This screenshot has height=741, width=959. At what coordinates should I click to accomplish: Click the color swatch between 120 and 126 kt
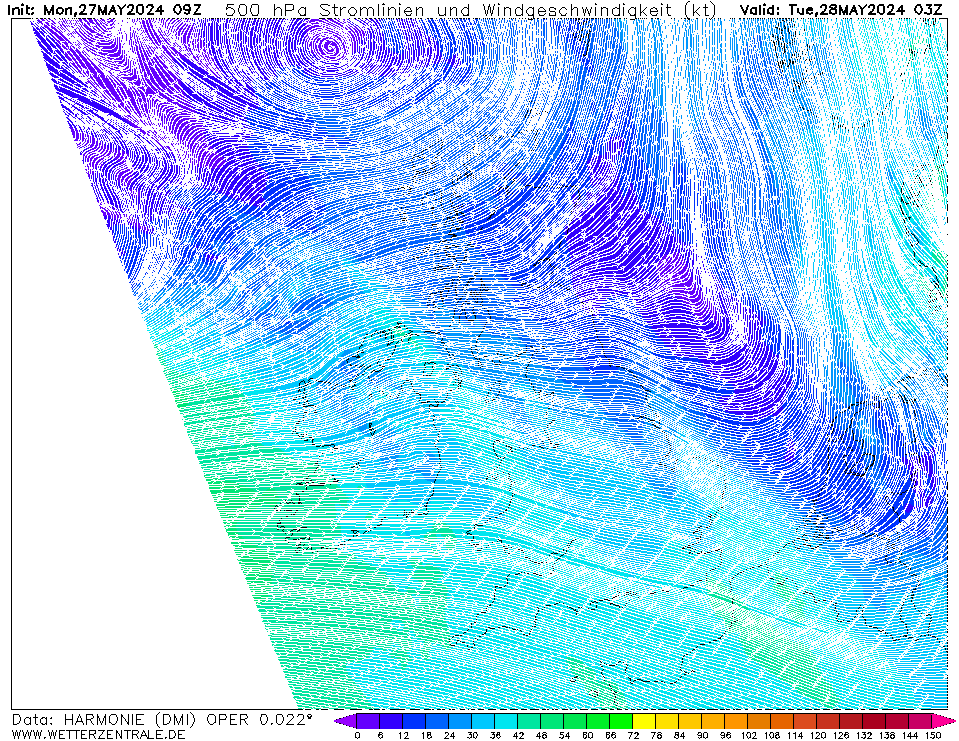pos(829,721)
